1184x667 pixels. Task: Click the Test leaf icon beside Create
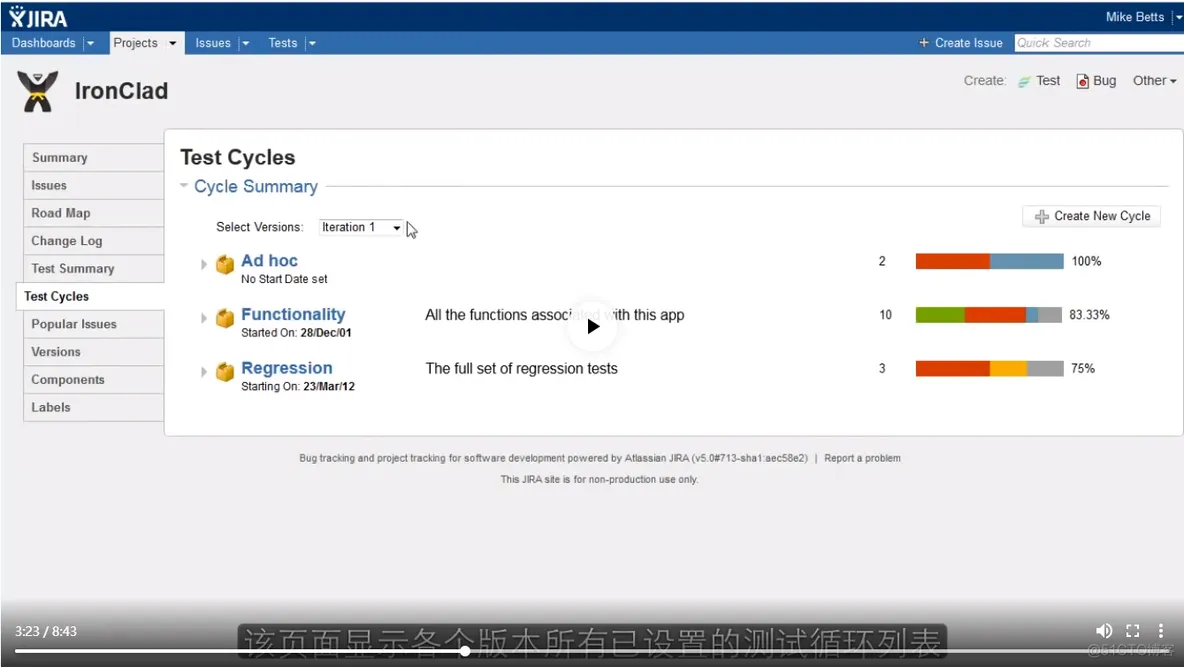1024,82
